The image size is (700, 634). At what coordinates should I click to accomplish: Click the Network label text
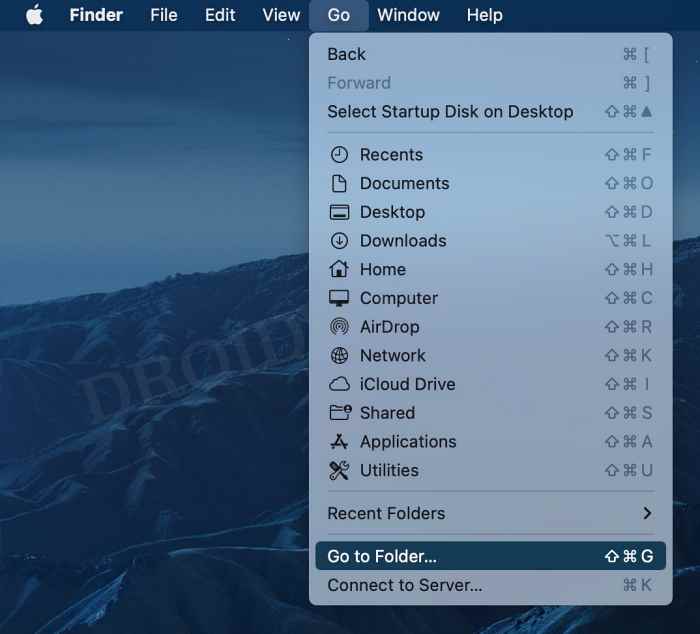point(393,355)
